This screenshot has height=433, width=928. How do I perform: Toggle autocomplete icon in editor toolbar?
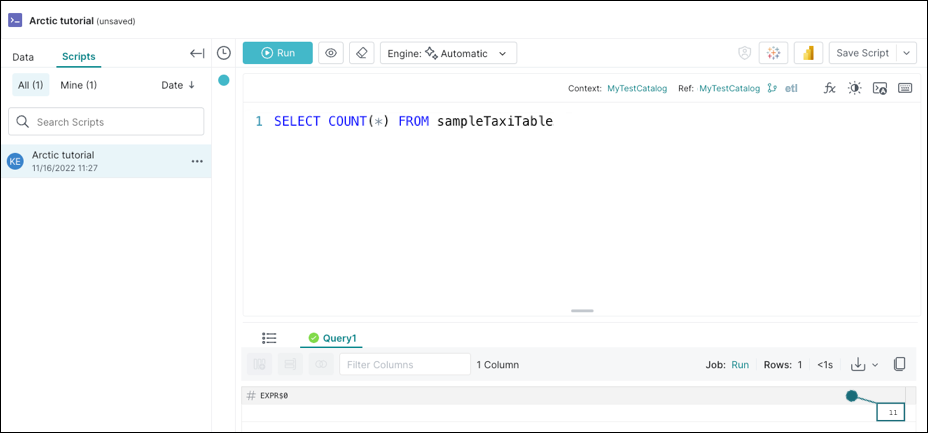tap(879, 88)
